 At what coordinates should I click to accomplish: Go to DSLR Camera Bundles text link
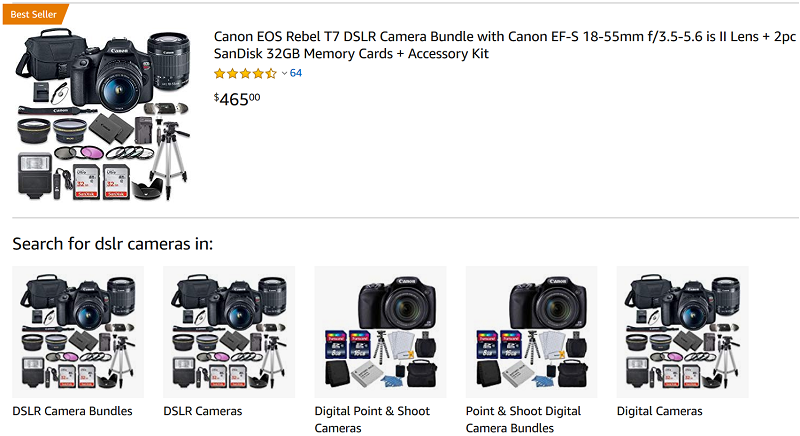72,411
